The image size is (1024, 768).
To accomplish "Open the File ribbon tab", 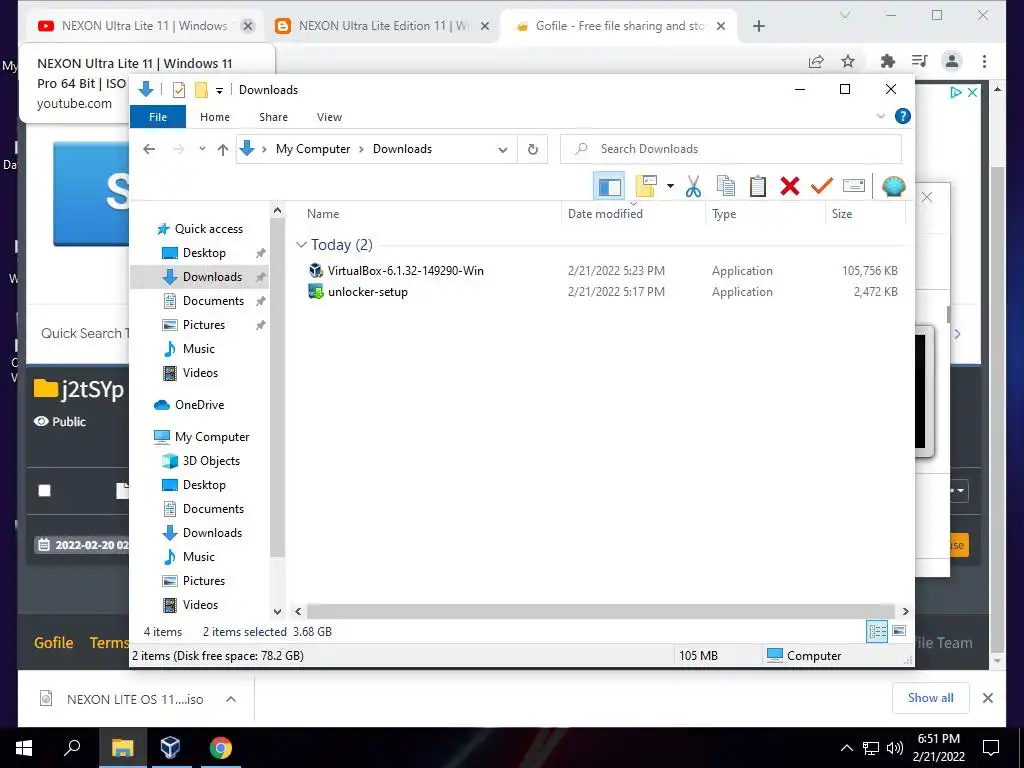I will 158,117.
